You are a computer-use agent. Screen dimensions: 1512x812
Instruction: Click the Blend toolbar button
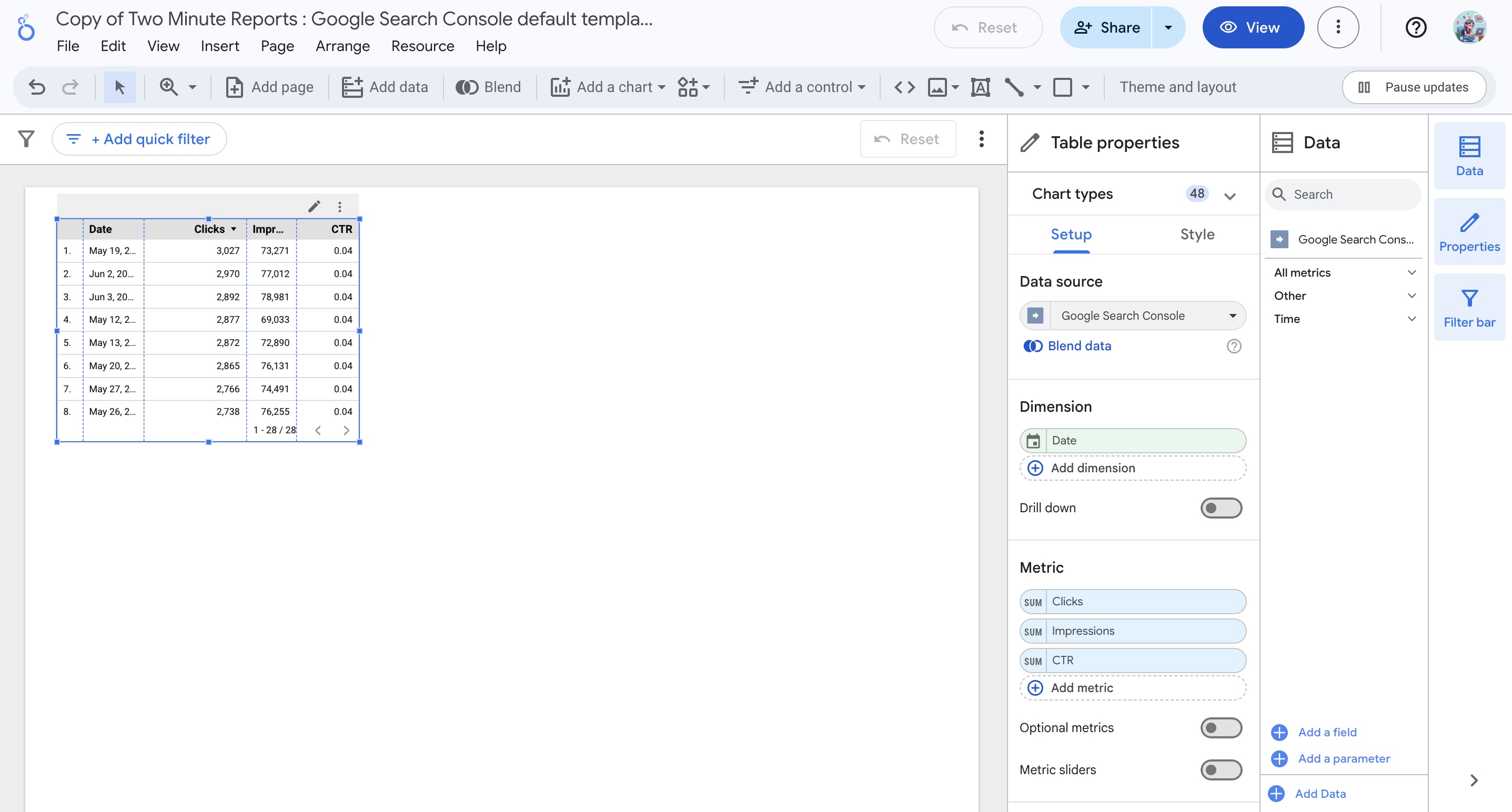pos(489,87)
